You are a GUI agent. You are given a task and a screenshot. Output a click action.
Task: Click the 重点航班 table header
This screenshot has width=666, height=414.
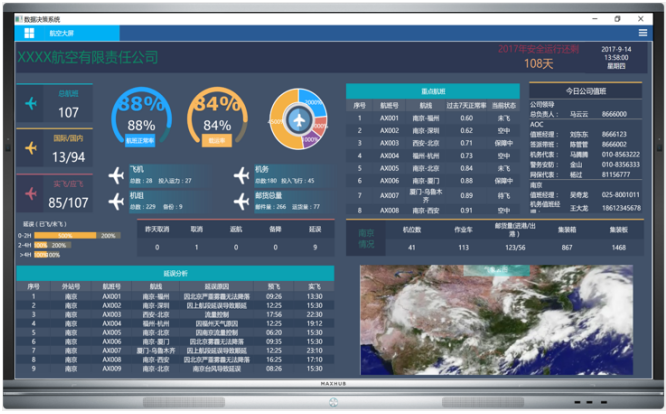click(434, 91)
